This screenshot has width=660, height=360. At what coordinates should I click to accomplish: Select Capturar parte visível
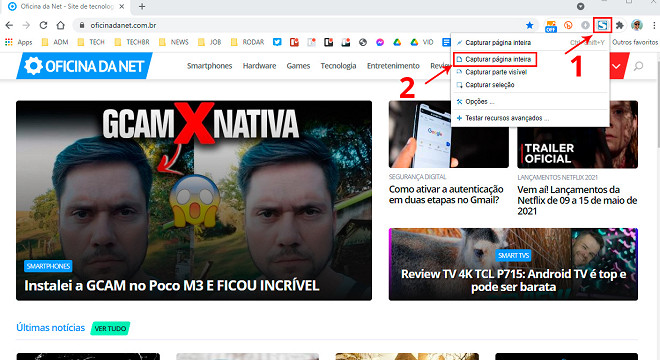(530, 72)
